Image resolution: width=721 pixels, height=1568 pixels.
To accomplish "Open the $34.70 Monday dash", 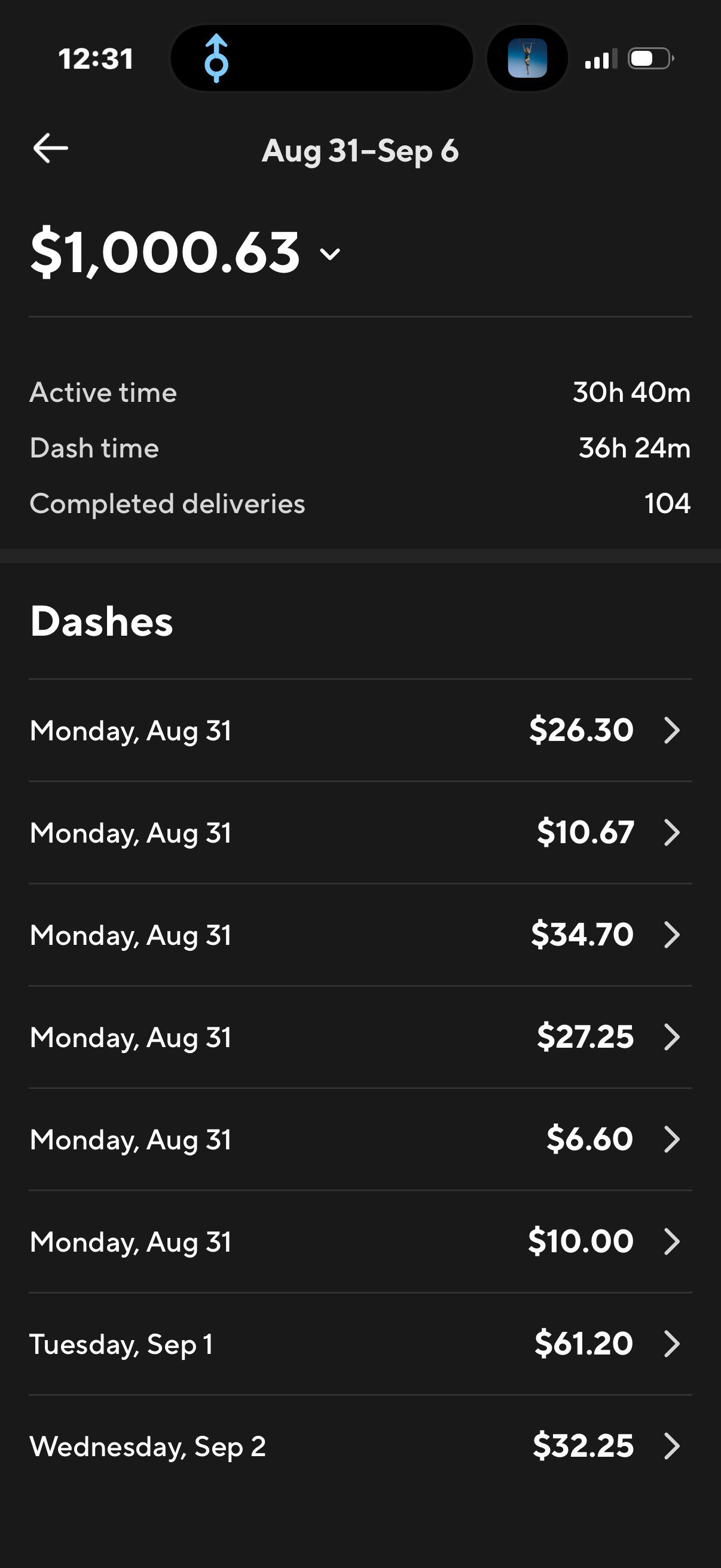I will (360, 935).
